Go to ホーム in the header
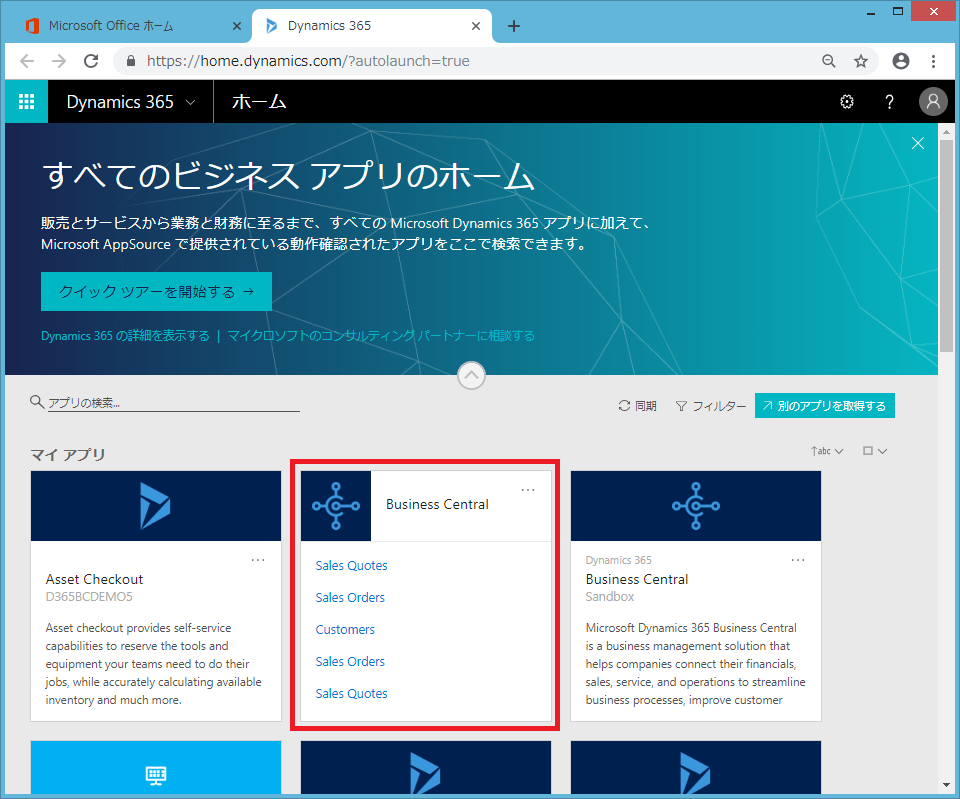 [259, 102]
